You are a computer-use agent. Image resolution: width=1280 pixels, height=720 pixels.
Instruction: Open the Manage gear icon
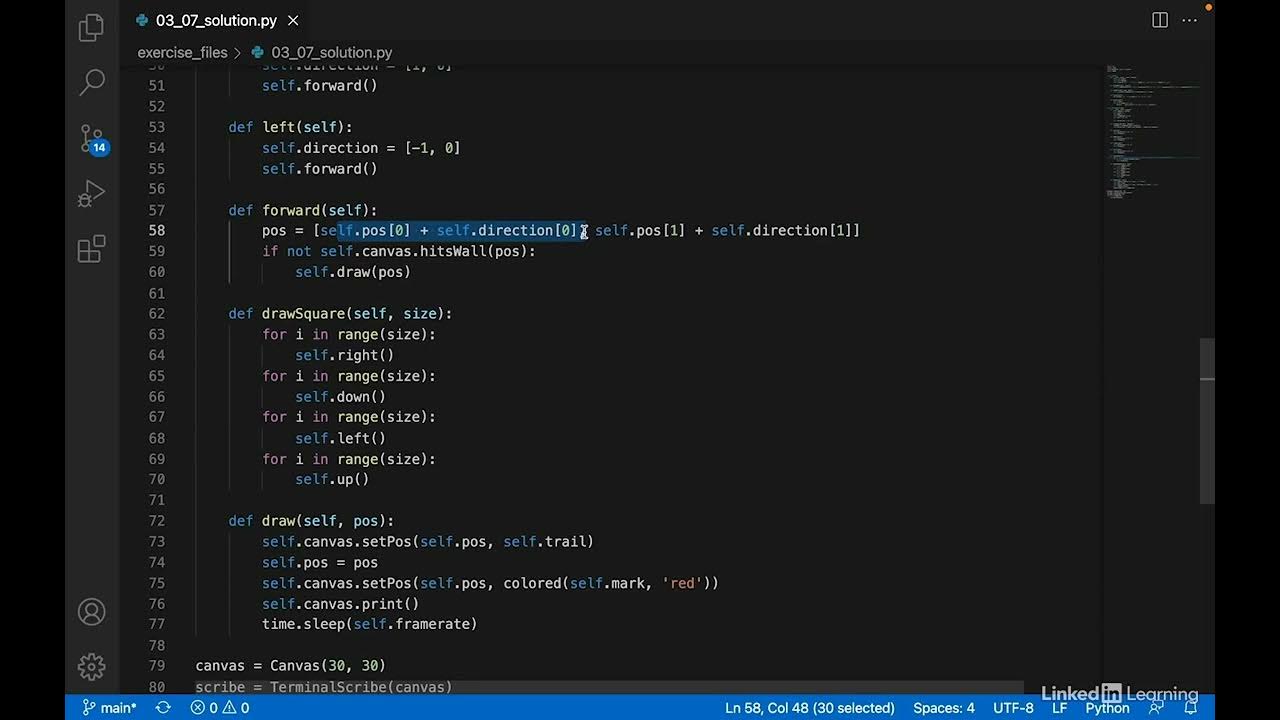[91, 666]
